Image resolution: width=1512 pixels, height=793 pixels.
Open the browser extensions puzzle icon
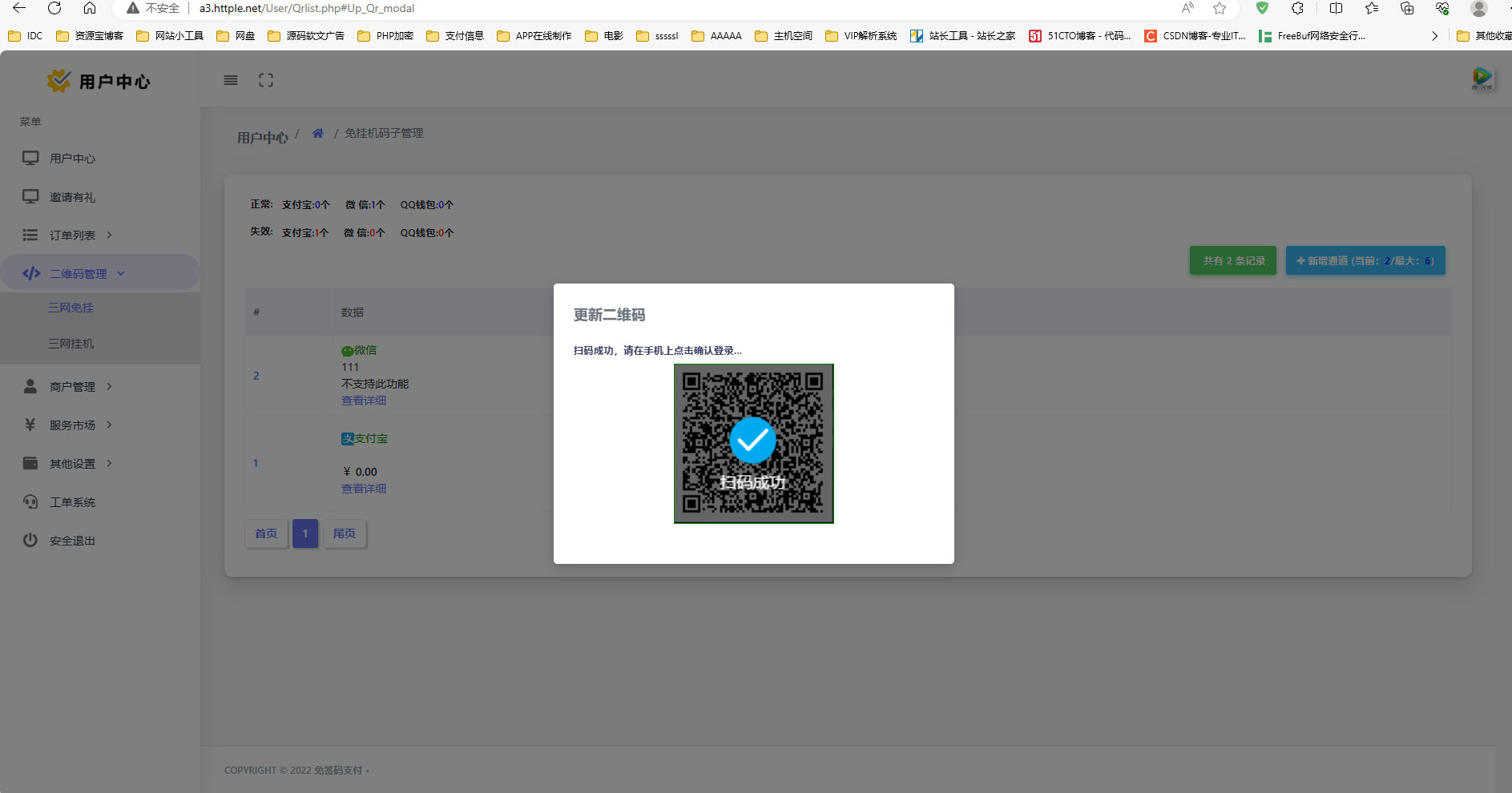click(x=1297, y=8)
